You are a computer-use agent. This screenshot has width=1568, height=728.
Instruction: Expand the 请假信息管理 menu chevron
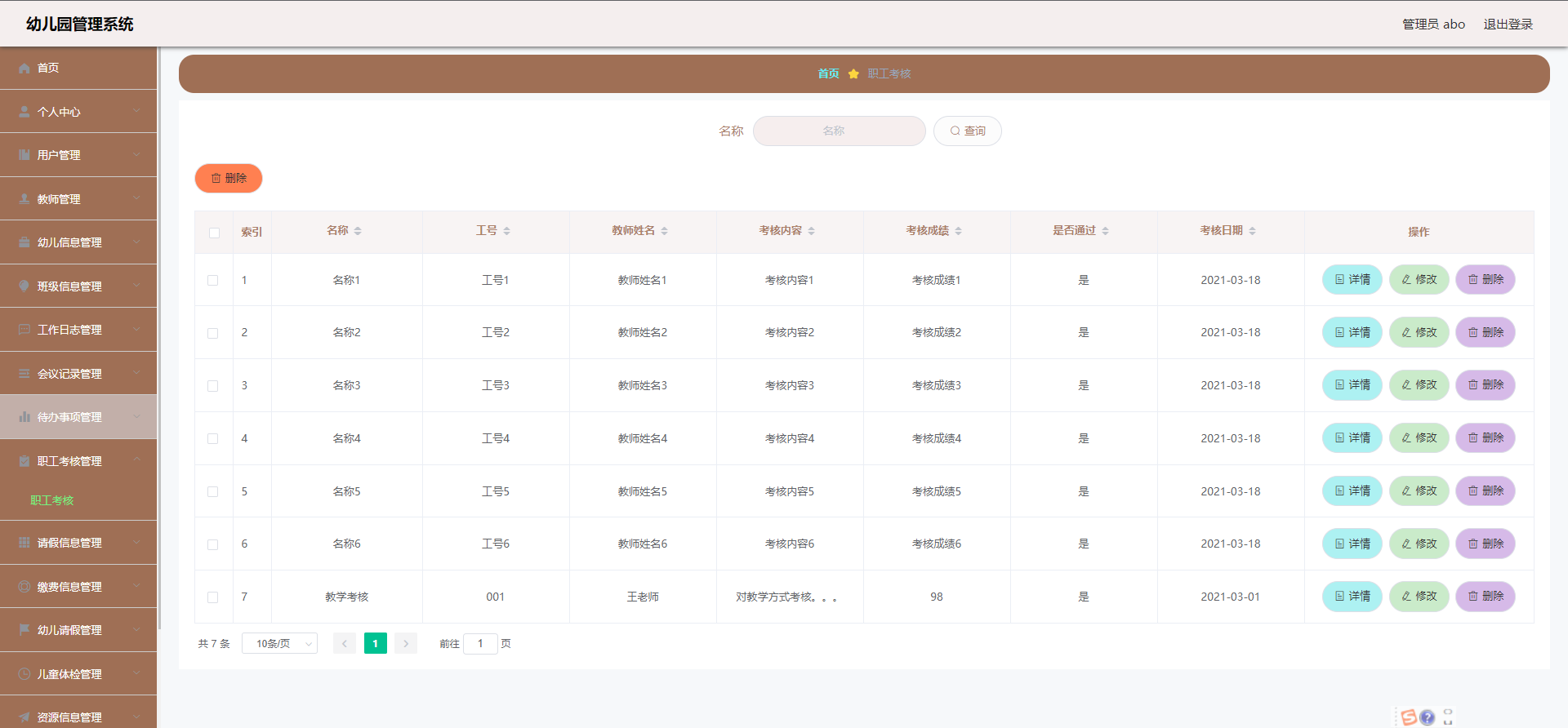(136, 542)
